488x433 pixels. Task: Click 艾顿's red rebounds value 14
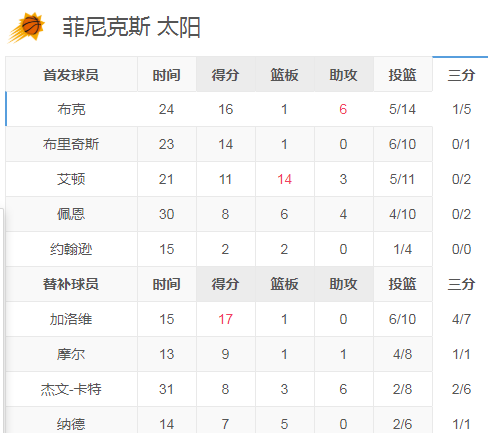(x=284, y=179)
